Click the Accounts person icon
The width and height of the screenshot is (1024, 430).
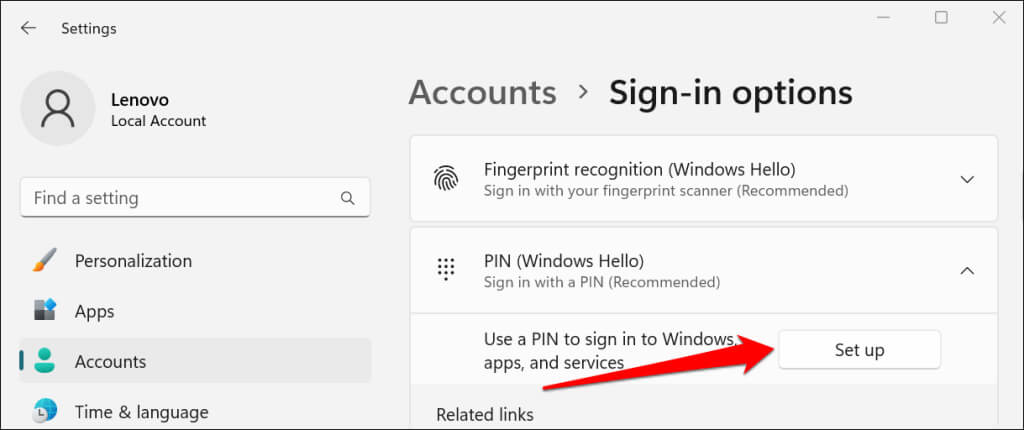point(45,361)
